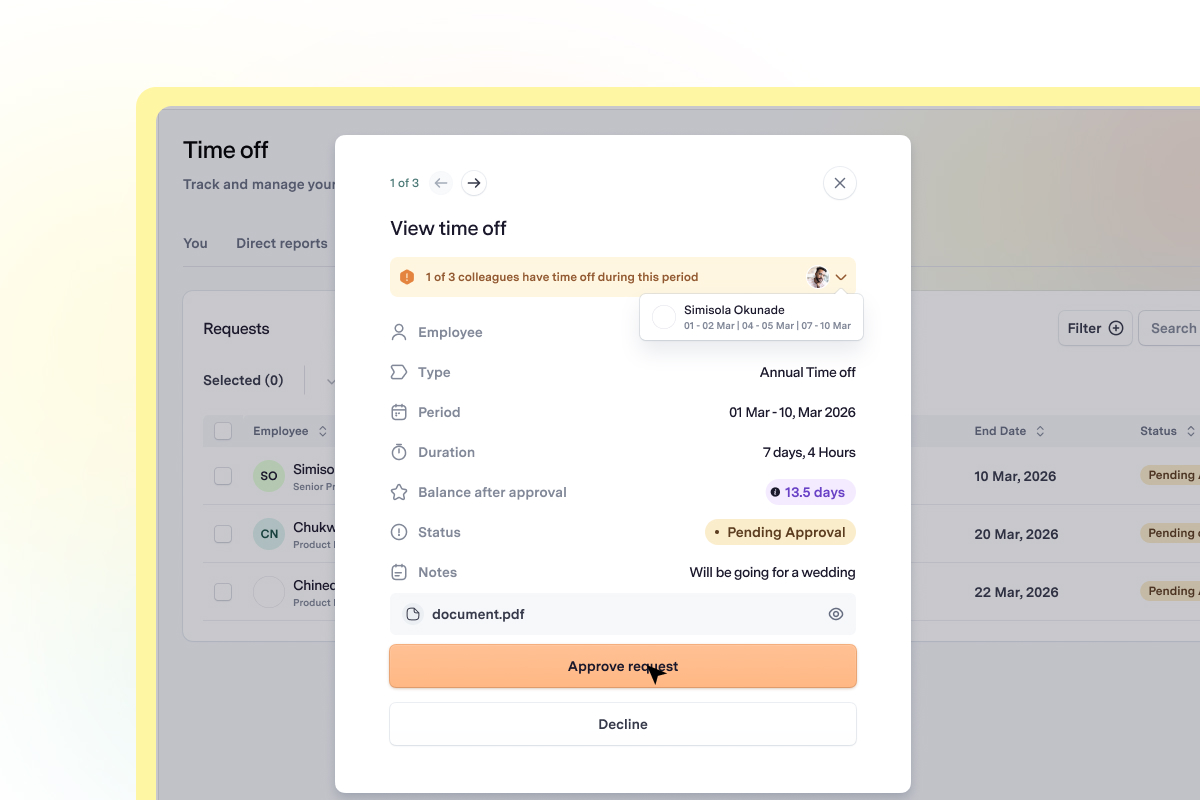1200x800 pixels.
Task: Click colleague avatar in warning banner
Action: [x=818, y=277]
